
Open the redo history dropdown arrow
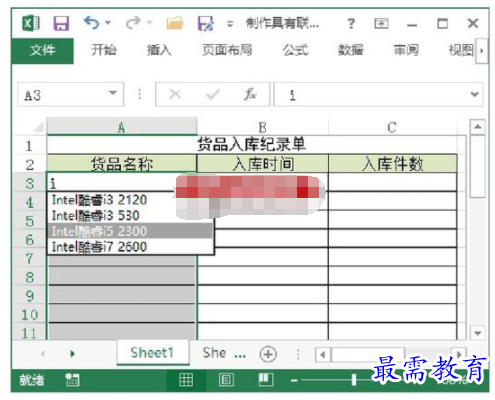pos(150,23)
